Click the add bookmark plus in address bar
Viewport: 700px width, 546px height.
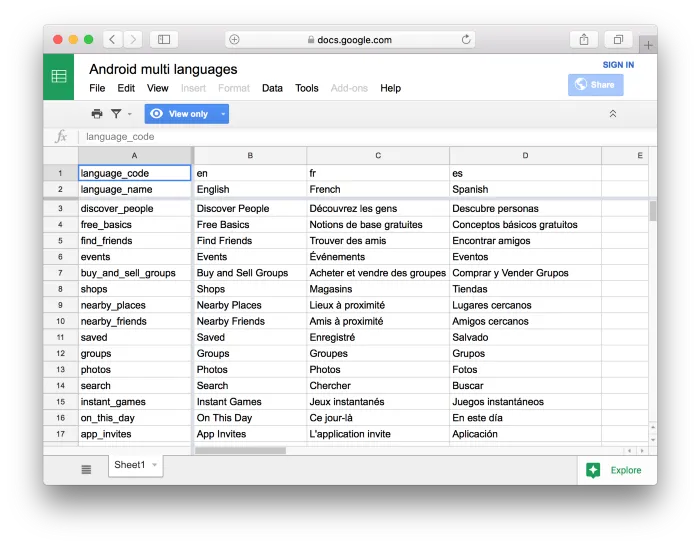coord(234,39)
